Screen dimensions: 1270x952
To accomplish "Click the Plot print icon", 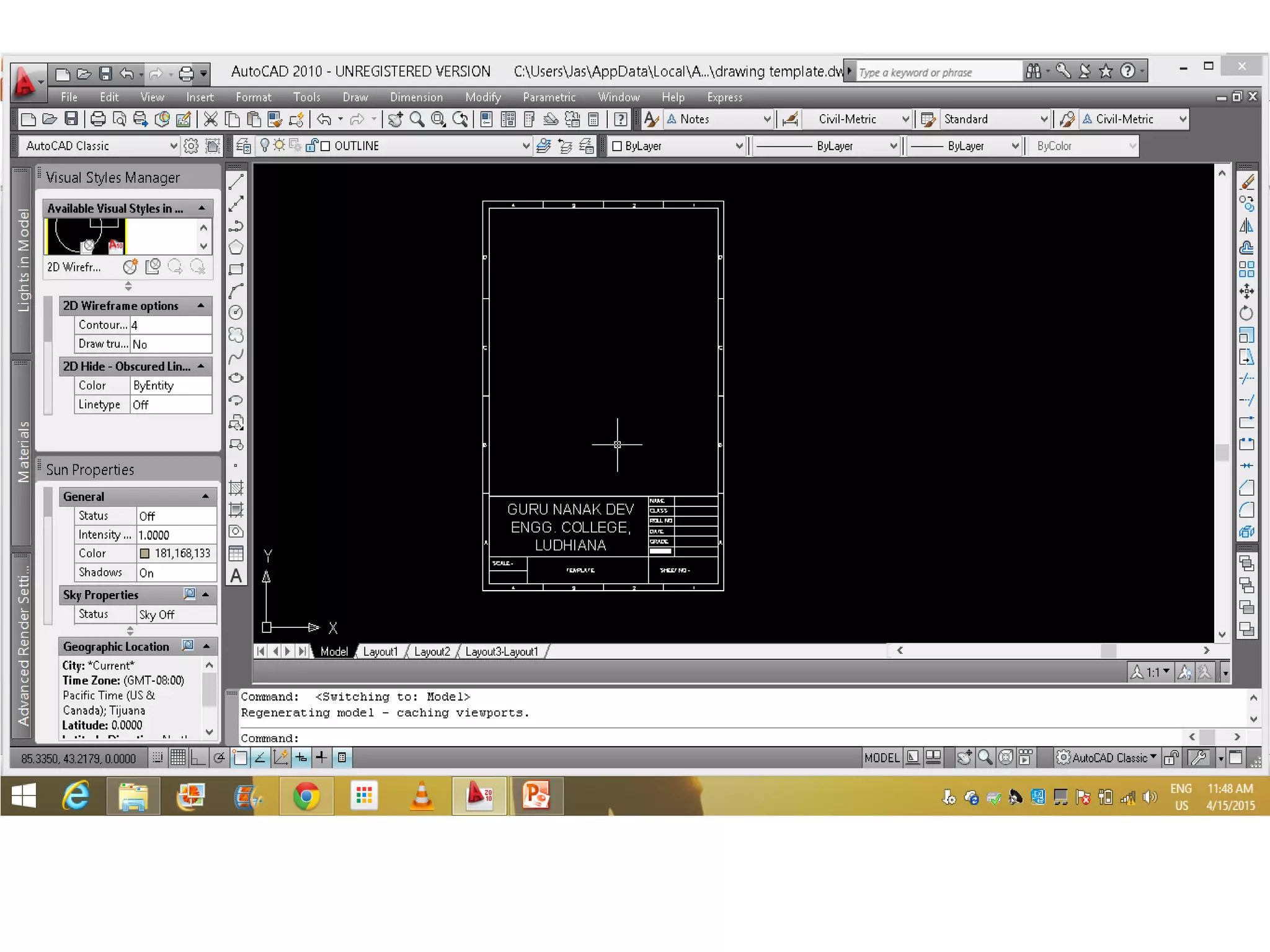I will click(x=98, y=119).
